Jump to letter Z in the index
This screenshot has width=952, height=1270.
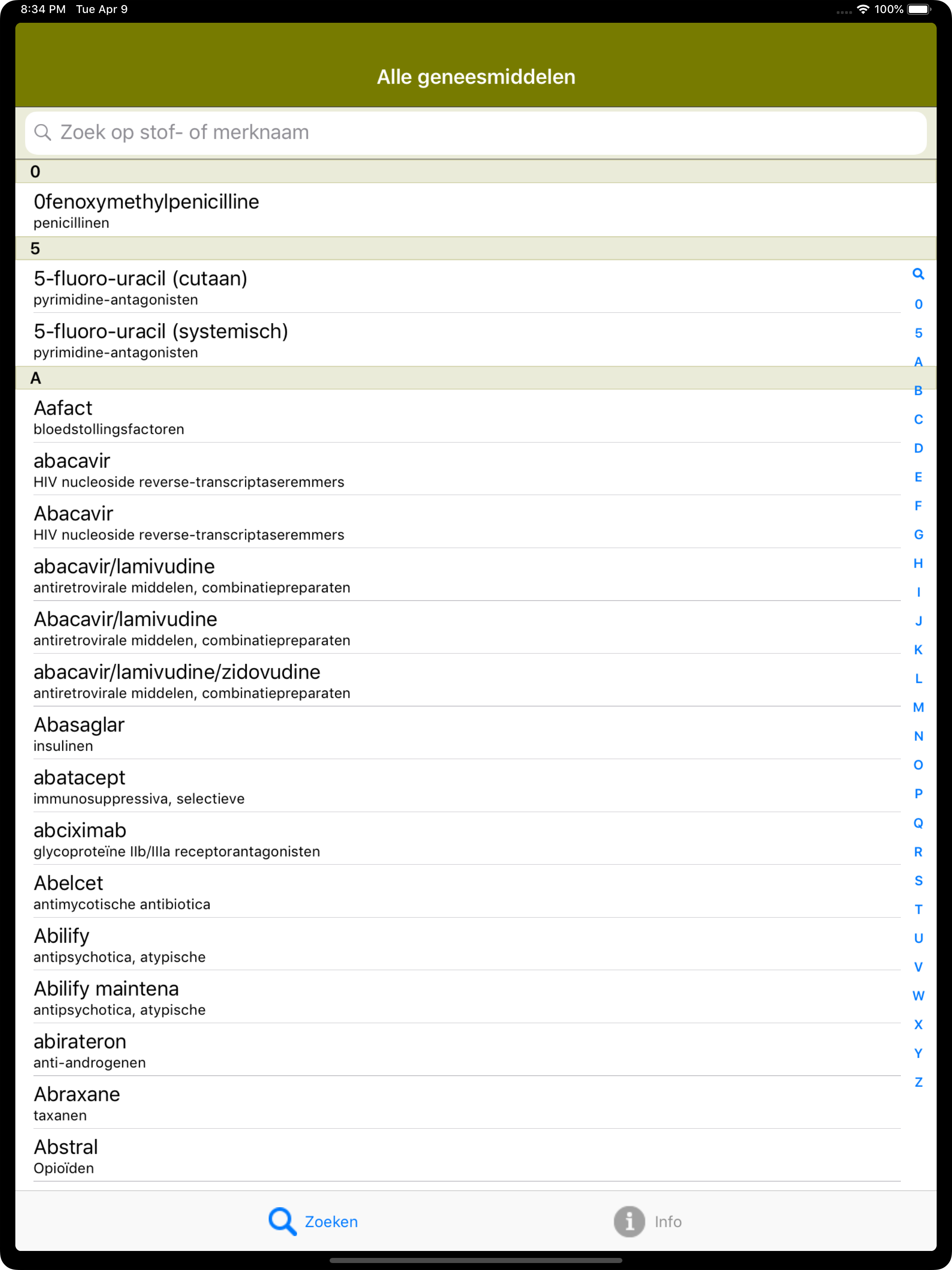[x=918, y=1082]
